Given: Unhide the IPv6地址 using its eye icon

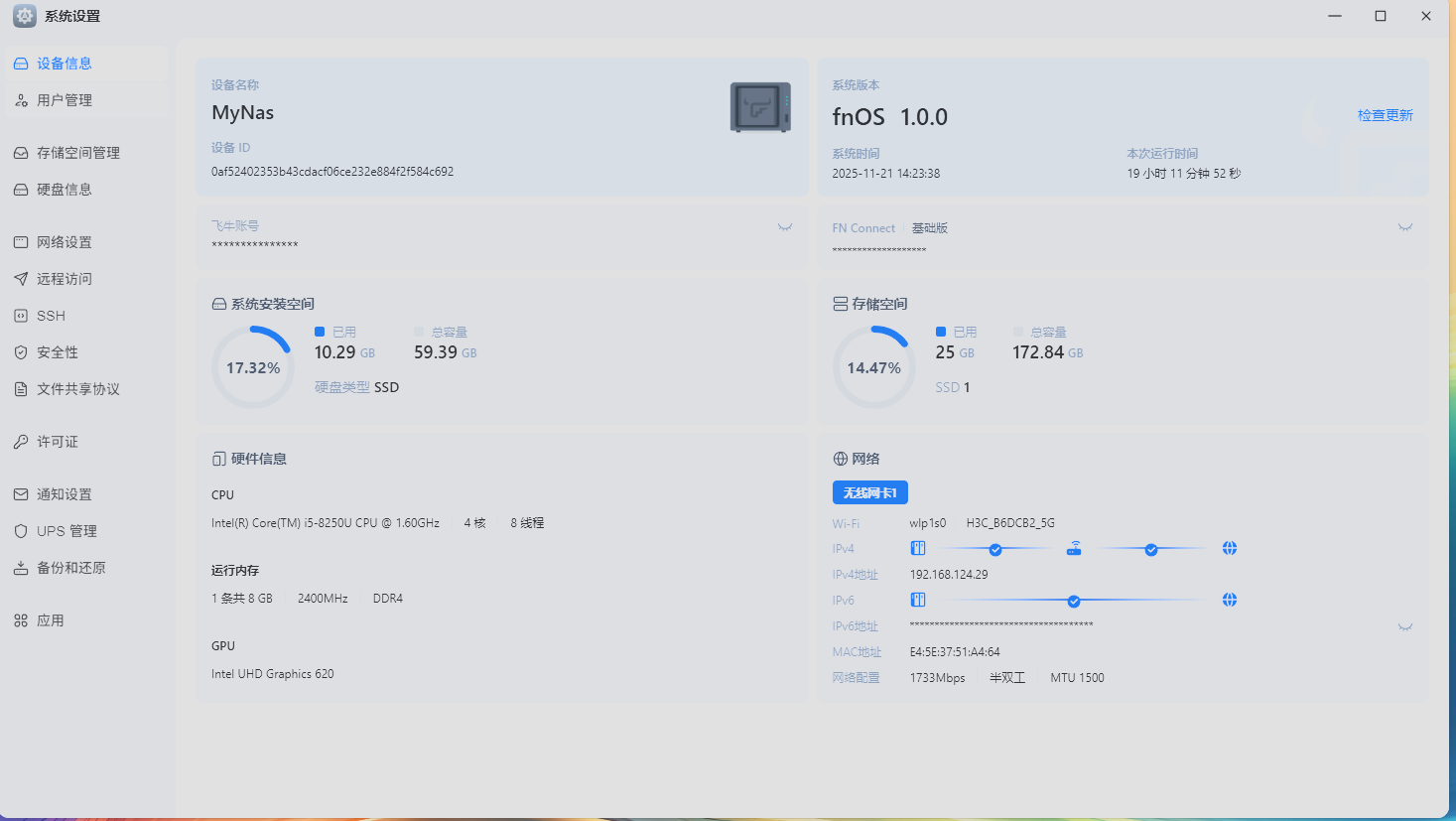Looking at the screenshot, I should pyautogui.click(x=1405, y=627).
